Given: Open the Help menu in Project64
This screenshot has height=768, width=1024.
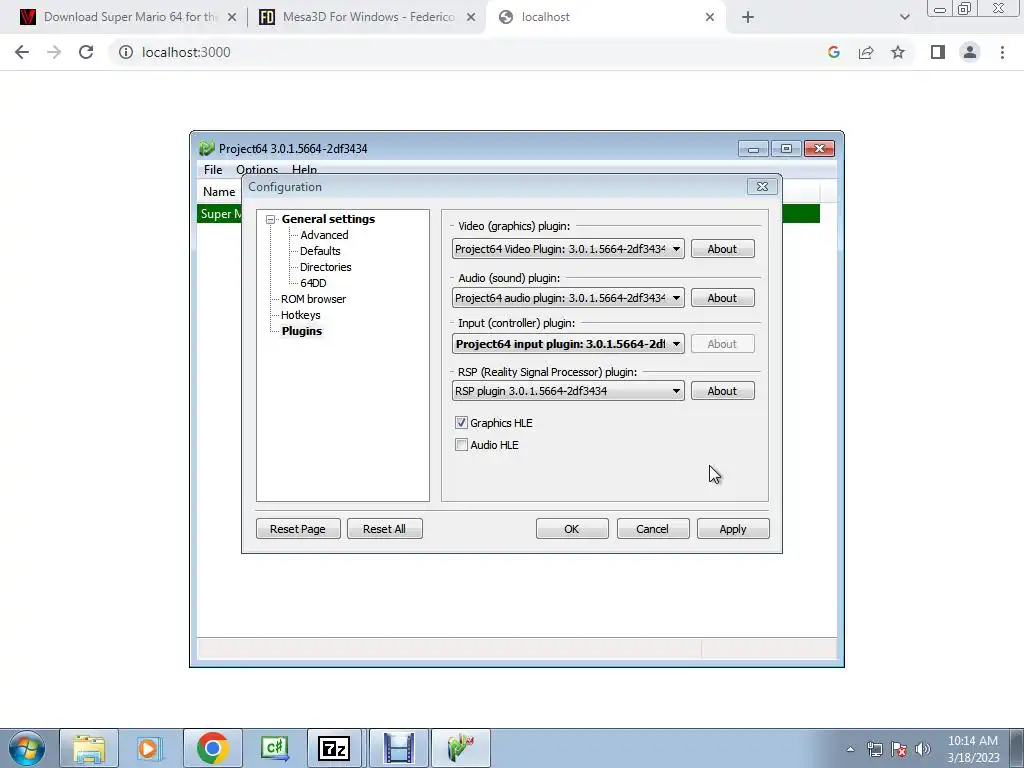Looking at the screenshot, I should (x=304, y=170).
